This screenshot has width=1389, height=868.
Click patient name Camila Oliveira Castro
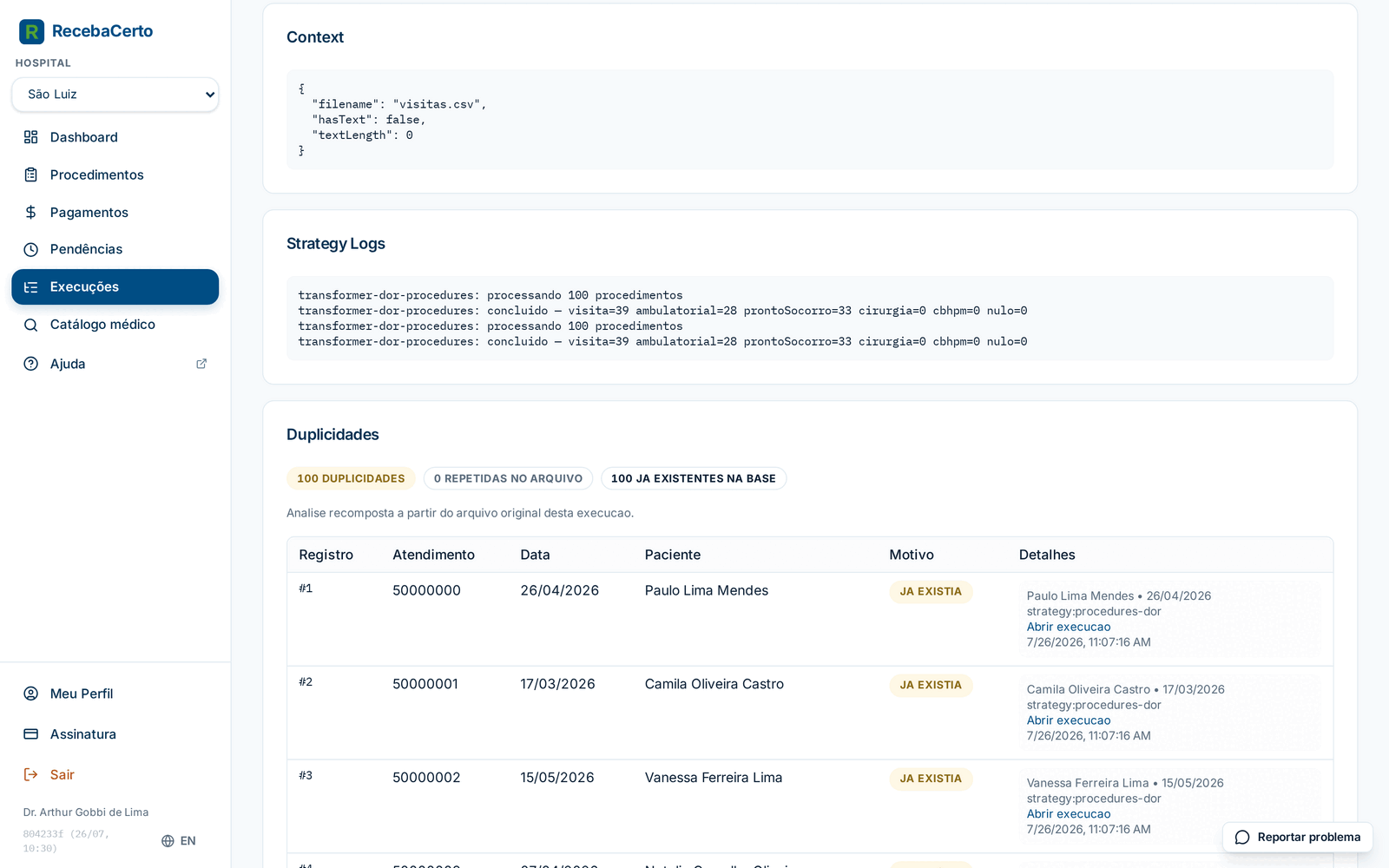[714, 684]
